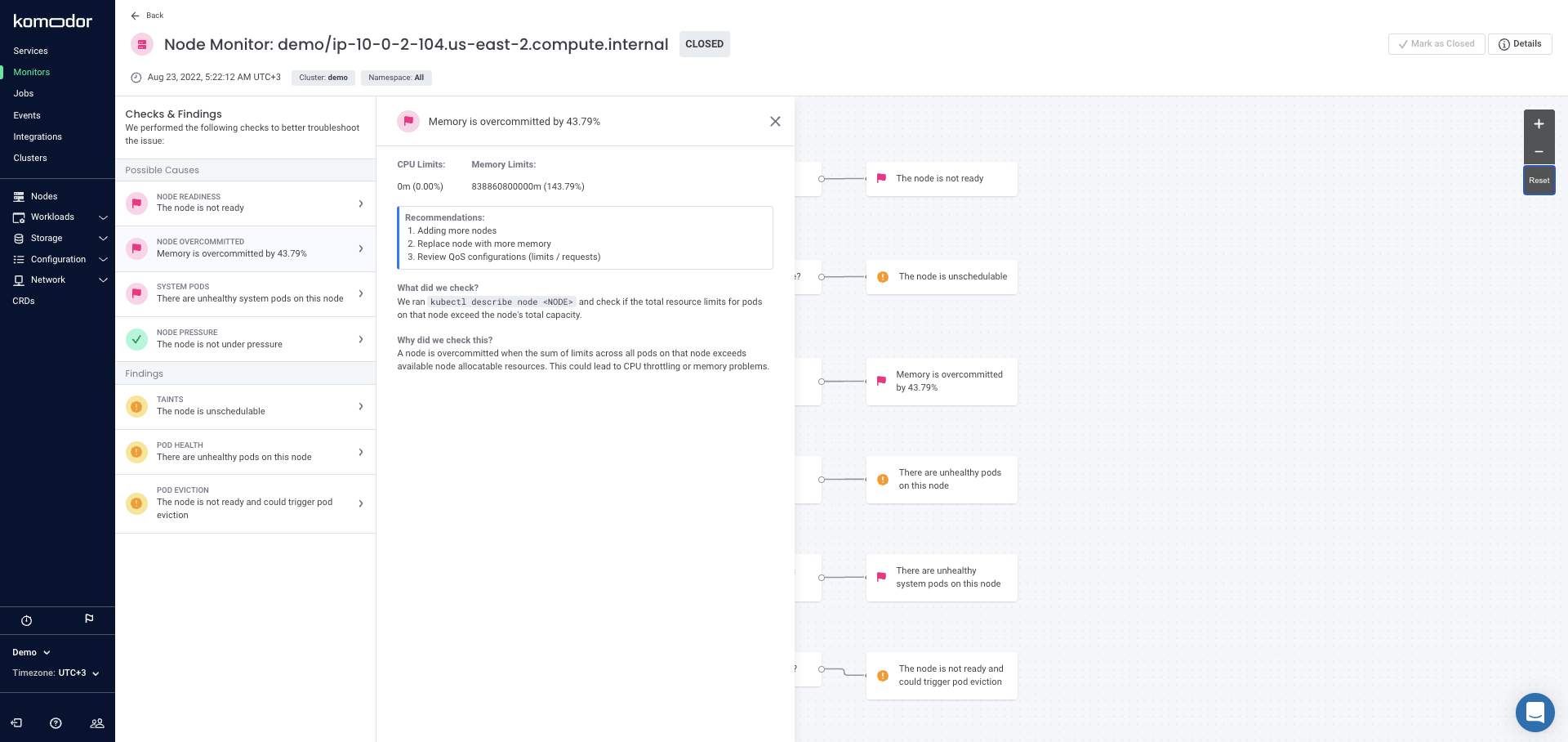Go to Services in sidebar
The height and width of the screenshot is (742, 1568).
(31, 51)
